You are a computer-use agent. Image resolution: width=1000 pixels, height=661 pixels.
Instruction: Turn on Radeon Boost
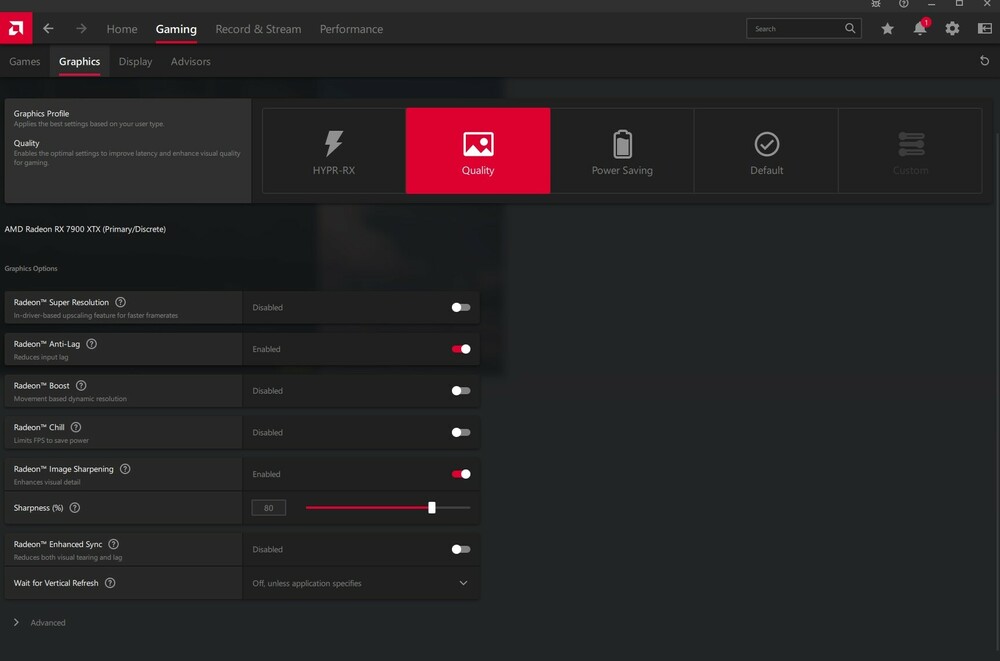coord(460,390)
